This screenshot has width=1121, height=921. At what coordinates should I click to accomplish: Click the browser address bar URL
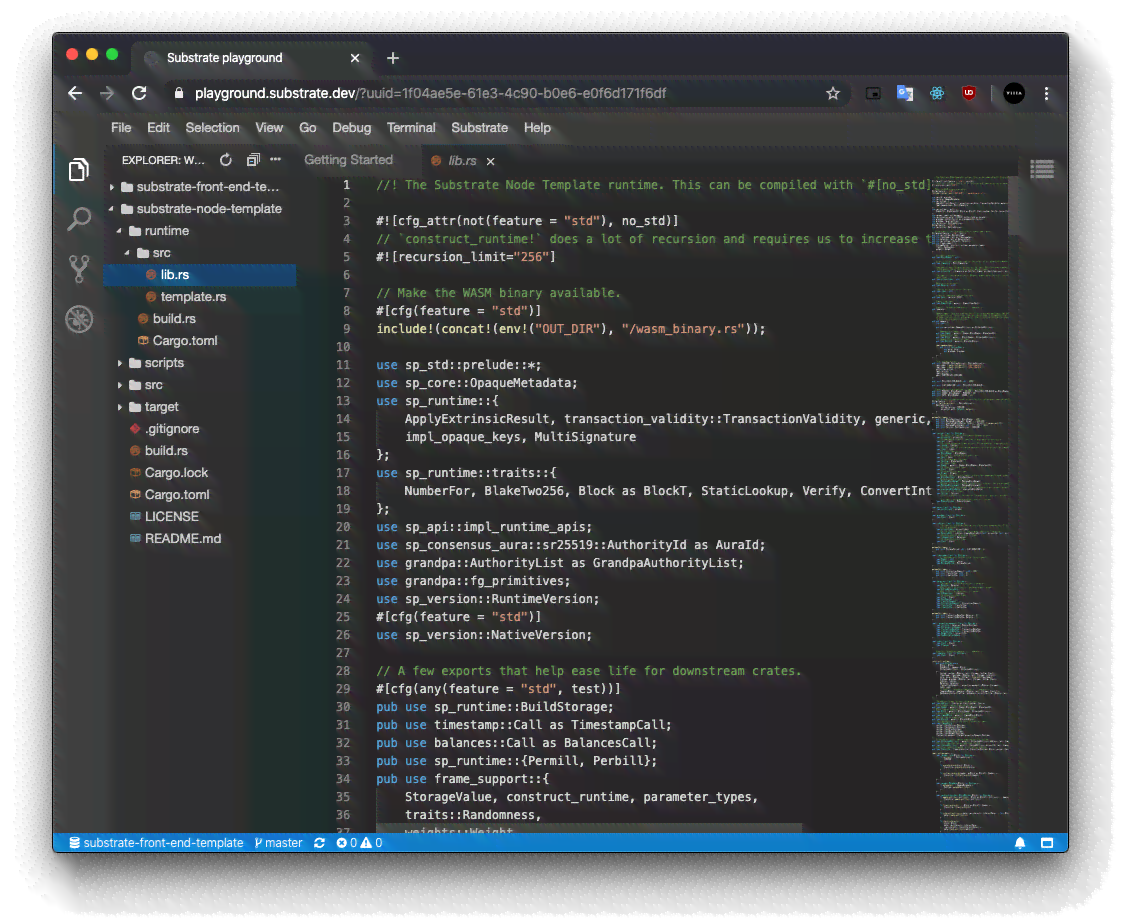point(430,94)
